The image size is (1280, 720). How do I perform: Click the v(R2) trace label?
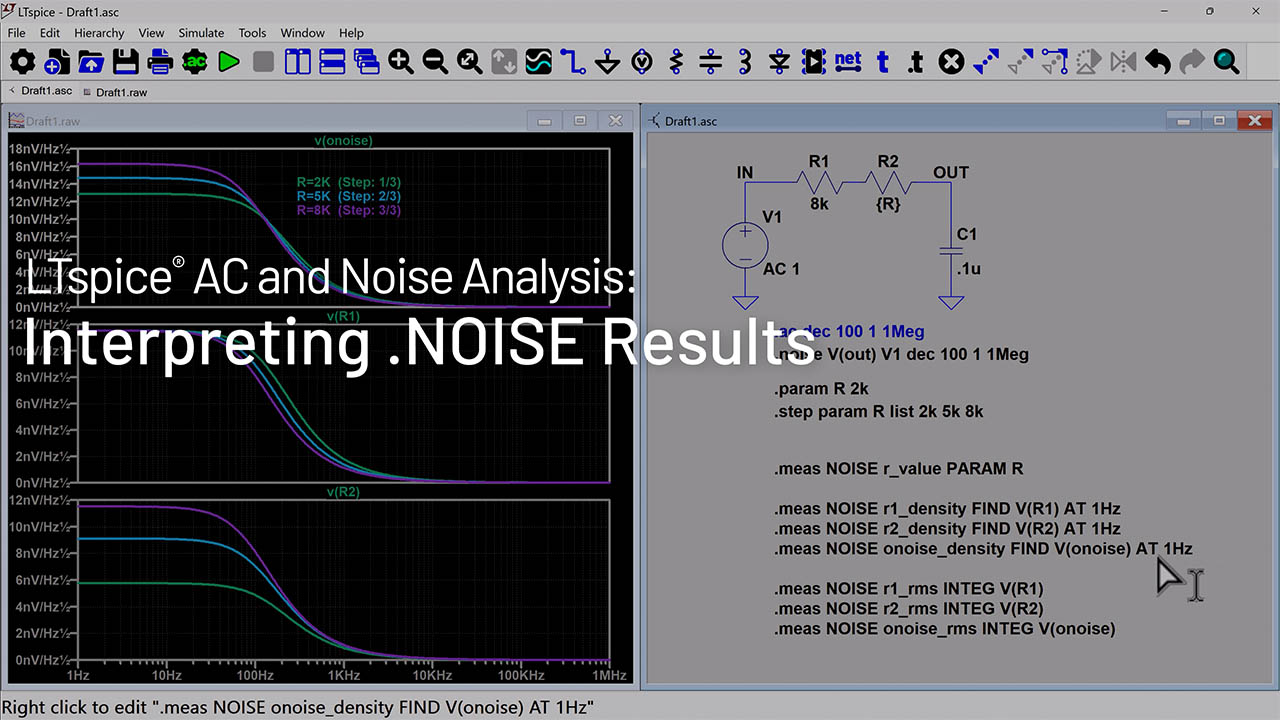pyautogui.click(x=343, y=492)
